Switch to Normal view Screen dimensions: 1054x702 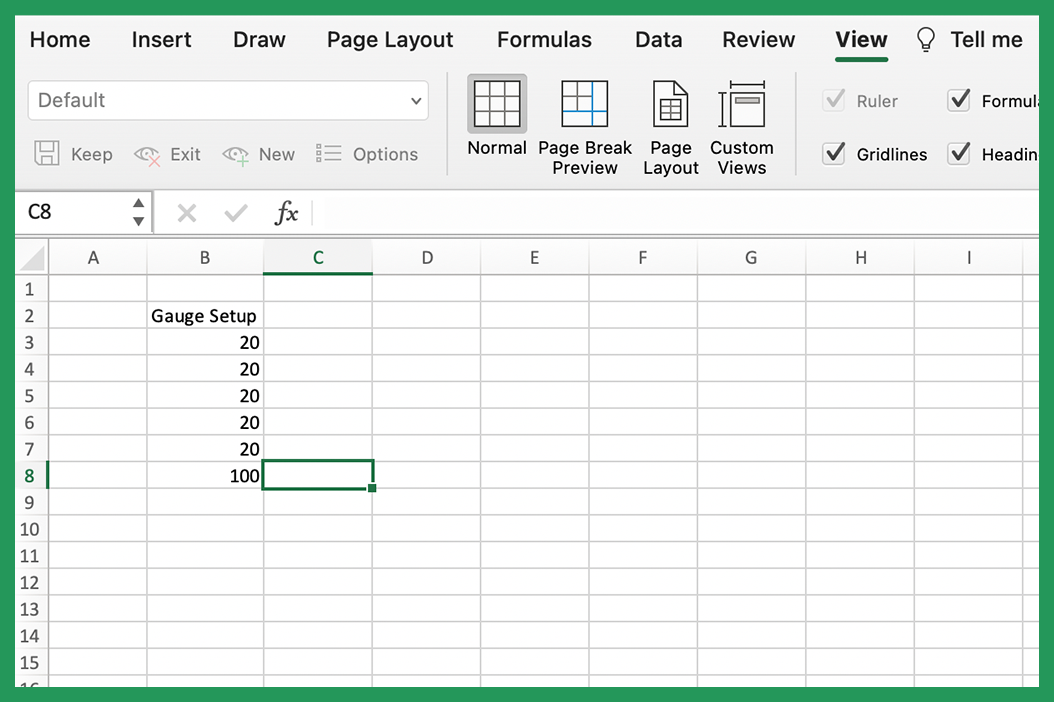(x=497, y=116)
